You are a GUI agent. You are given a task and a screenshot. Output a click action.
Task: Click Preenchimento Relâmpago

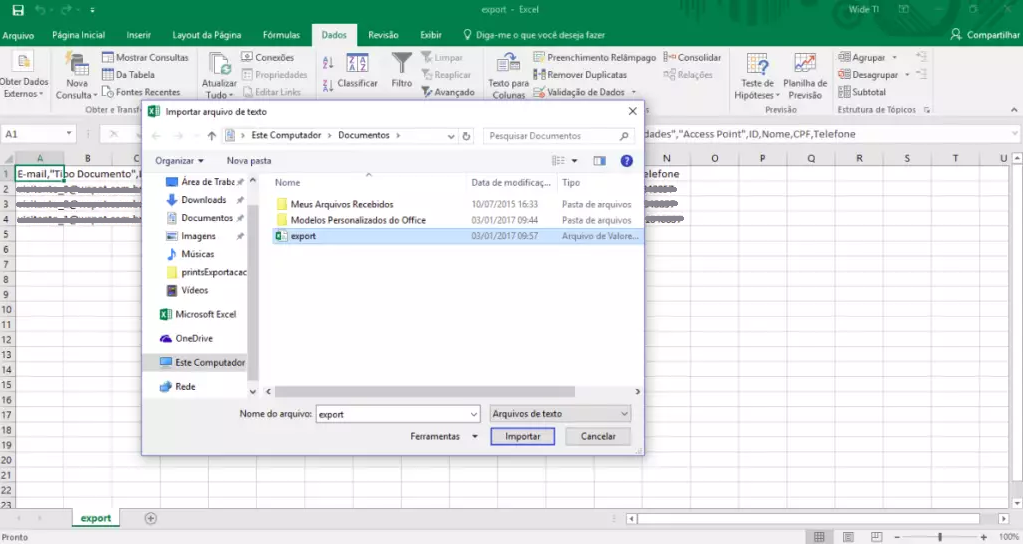coord(595,57)
